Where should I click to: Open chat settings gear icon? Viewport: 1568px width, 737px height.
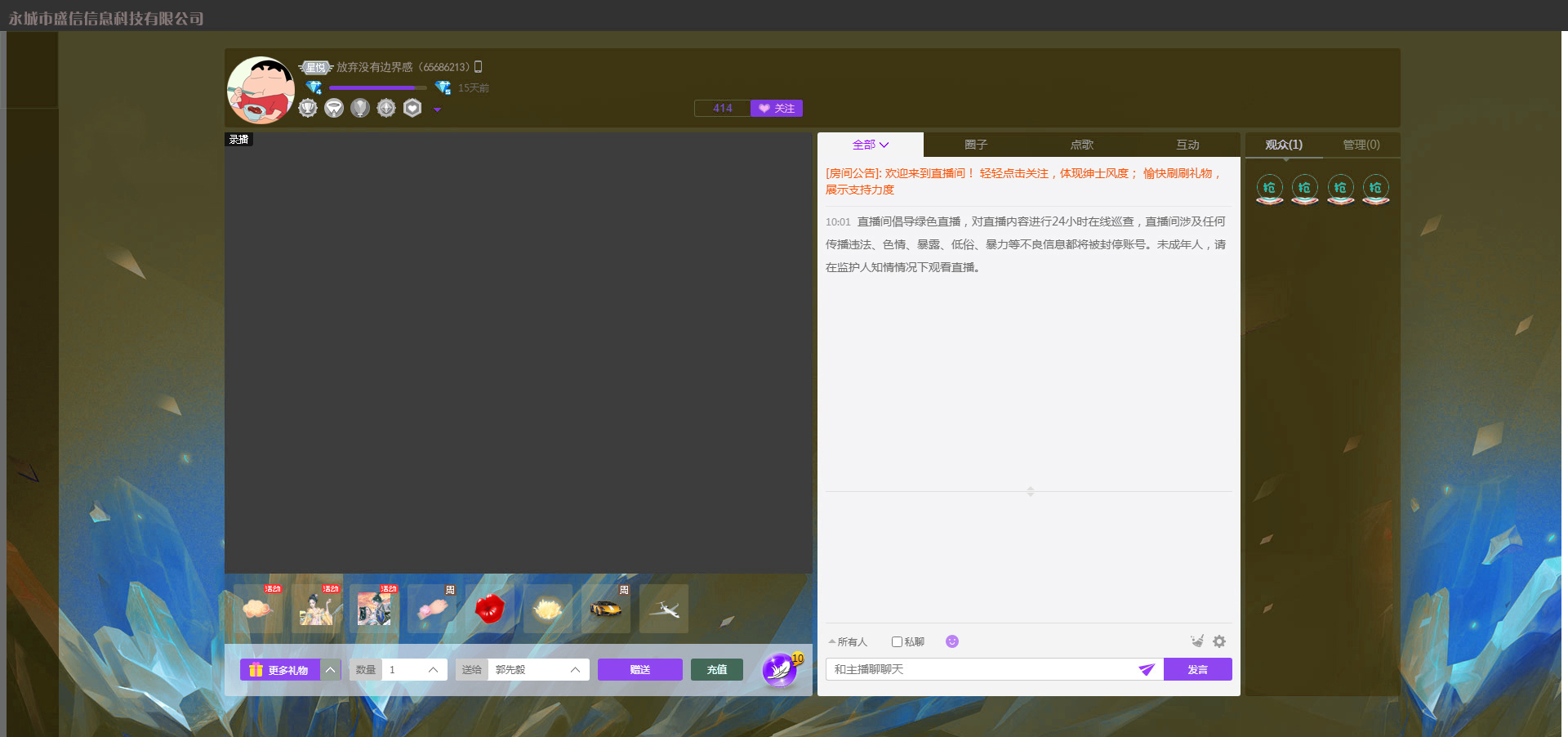pyautogui.click(x=1219, y=641)
